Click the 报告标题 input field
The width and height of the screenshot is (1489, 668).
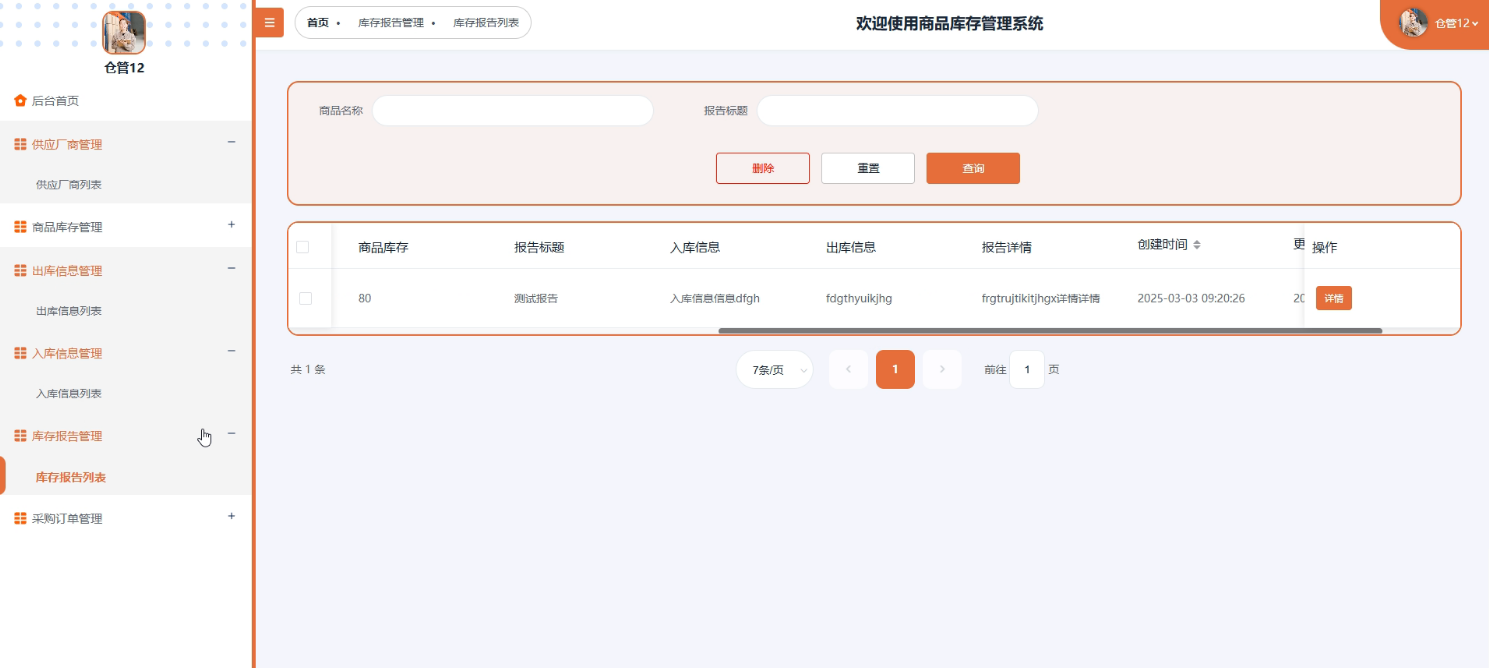coord(898,111)
